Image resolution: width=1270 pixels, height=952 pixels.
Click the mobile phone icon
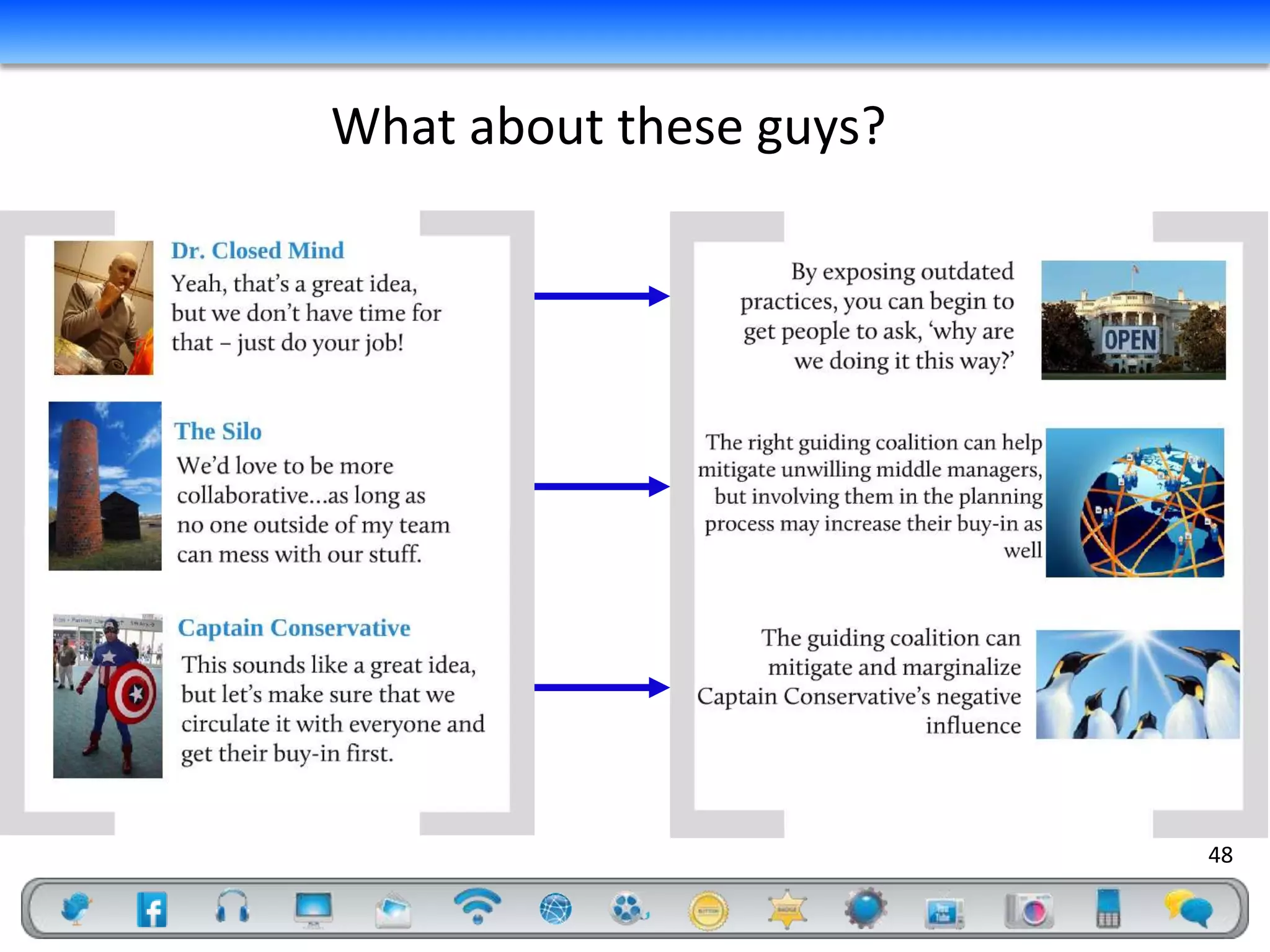coord(1108,909)
